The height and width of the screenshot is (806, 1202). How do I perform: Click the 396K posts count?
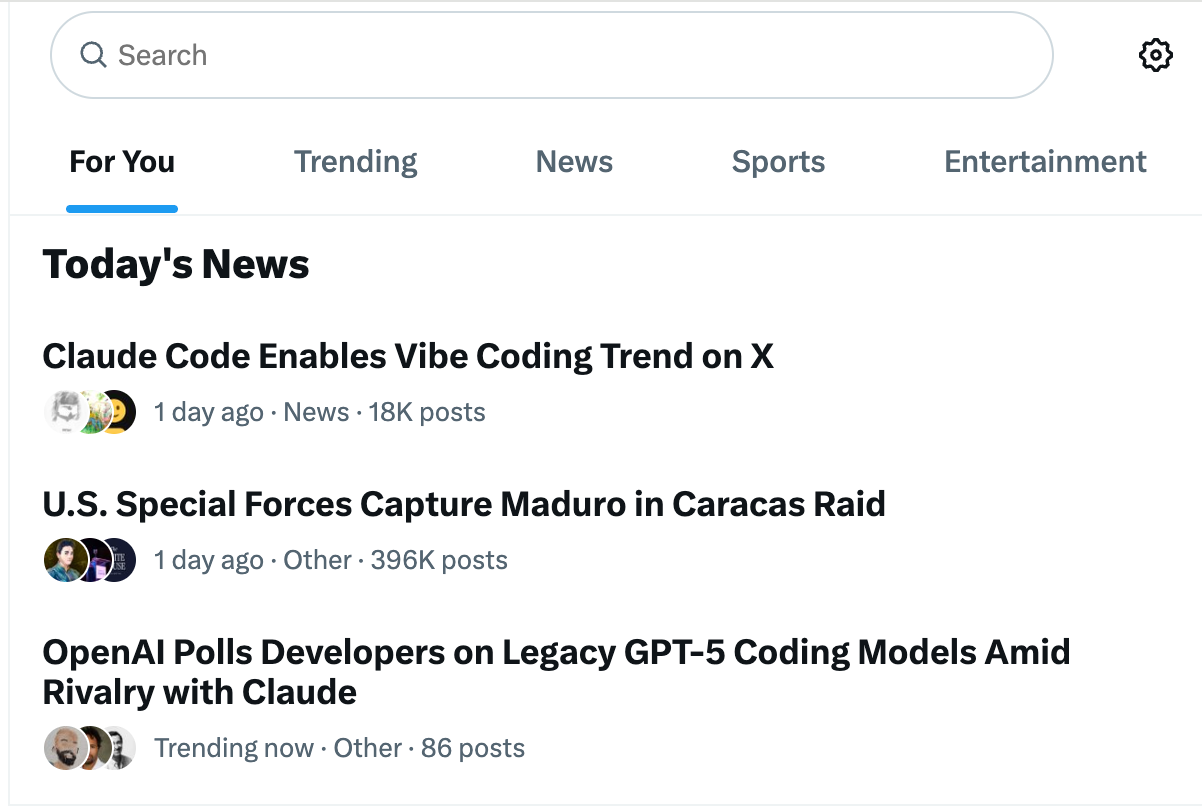(x=439, y=560)
